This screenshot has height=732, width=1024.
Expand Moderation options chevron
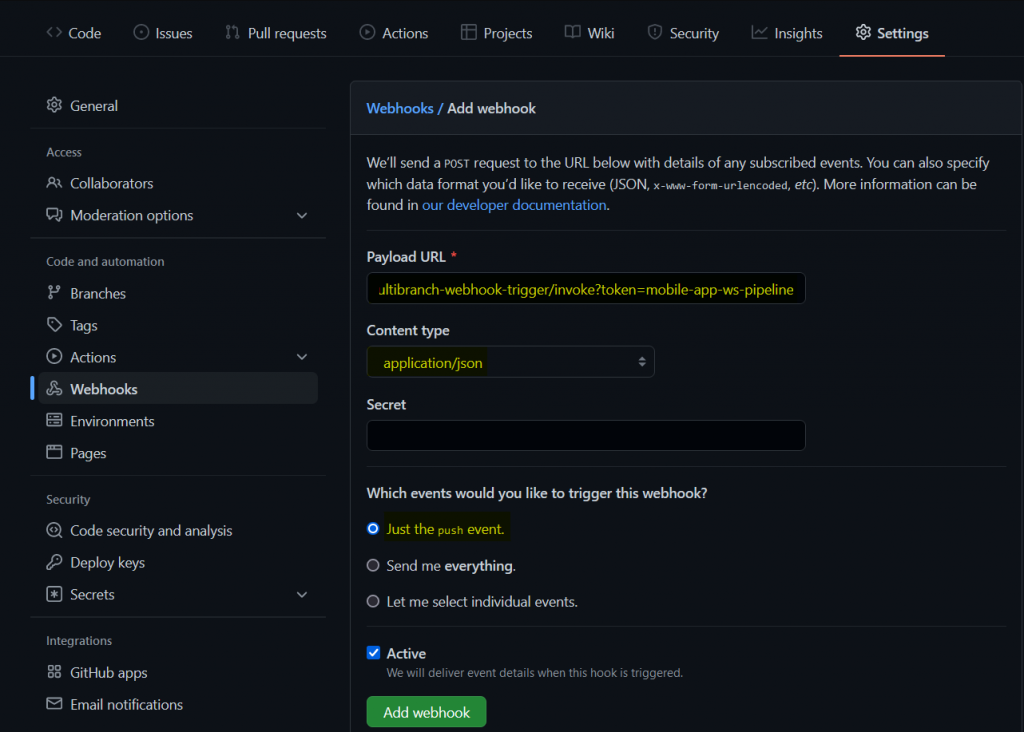[x=302, y=215]
